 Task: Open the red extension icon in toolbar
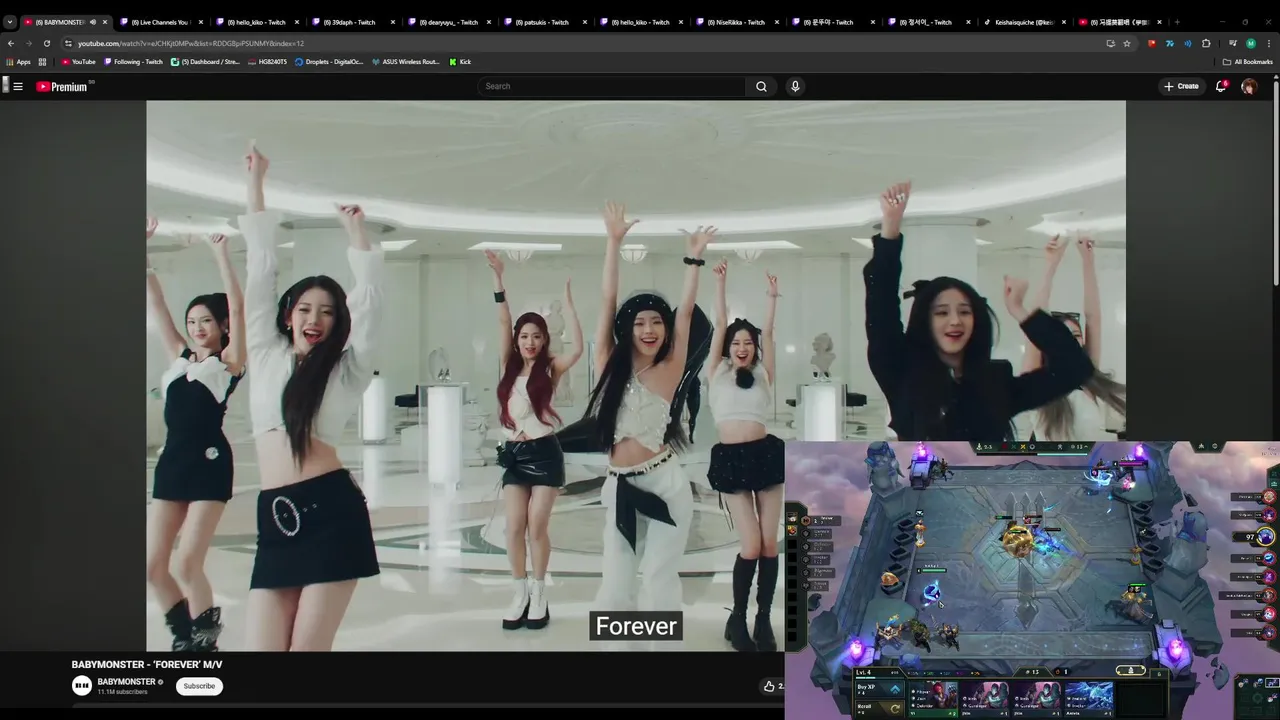[1152, 43]
